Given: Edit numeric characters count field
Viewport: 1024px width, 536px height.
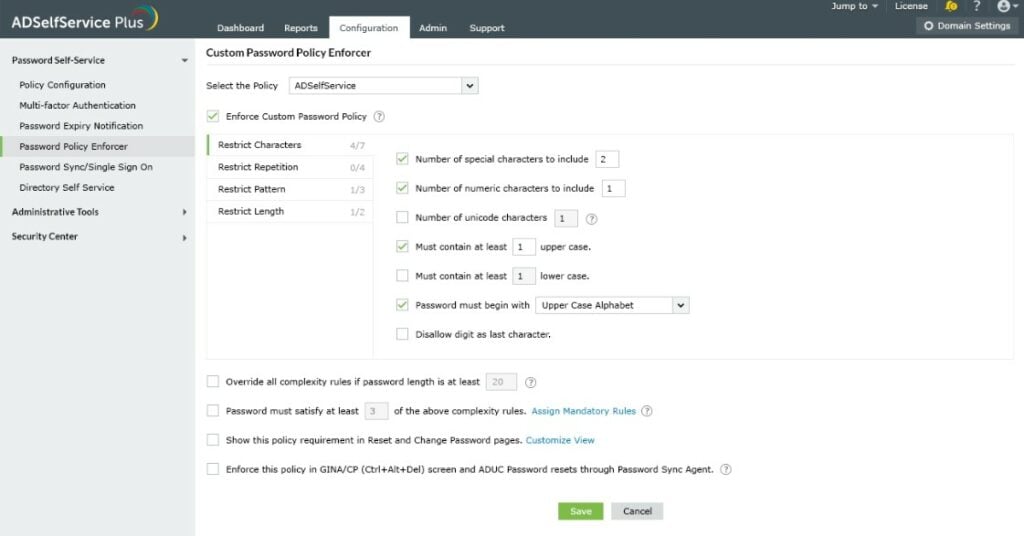Looking at the screenshot, I should tap(613, 189).
